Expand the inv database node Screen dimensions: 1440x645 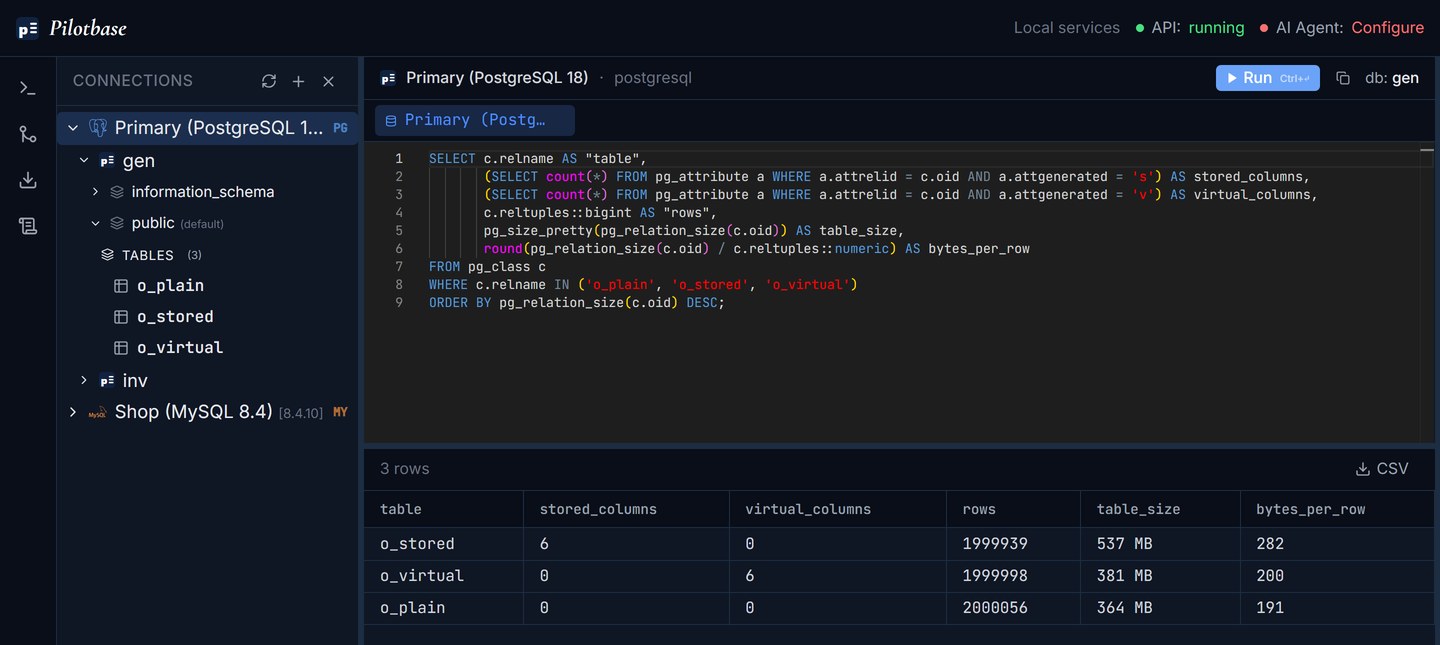85,381
